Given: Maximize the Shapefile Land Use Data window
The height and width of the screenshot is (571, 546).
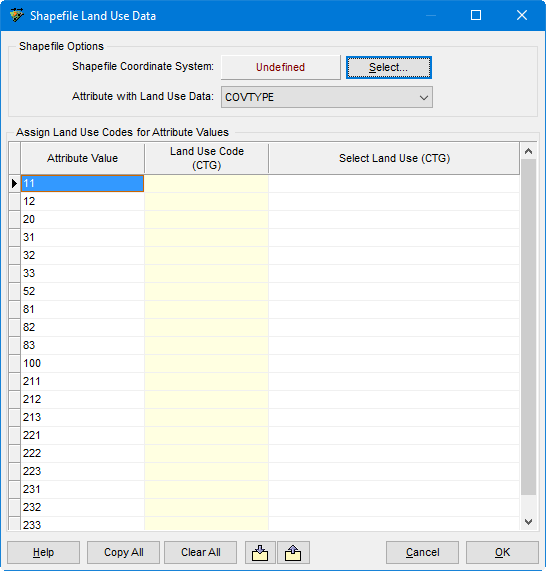Looking at the screenshot, I should click(476, 15).
